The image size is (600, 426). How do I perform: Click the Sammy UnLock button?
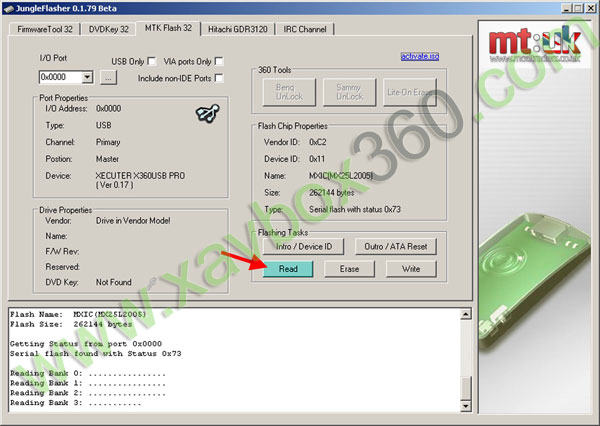(349, 92)
